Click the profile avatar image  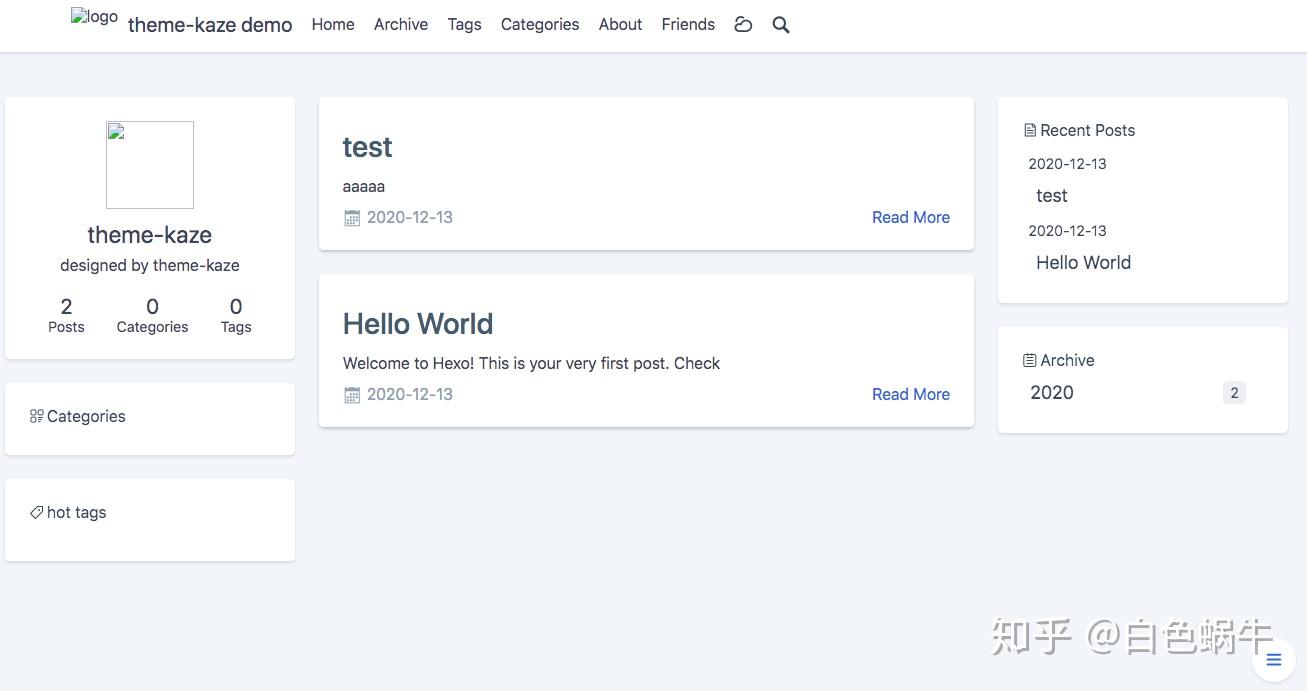pyautogui.click(x=150, y=165)
